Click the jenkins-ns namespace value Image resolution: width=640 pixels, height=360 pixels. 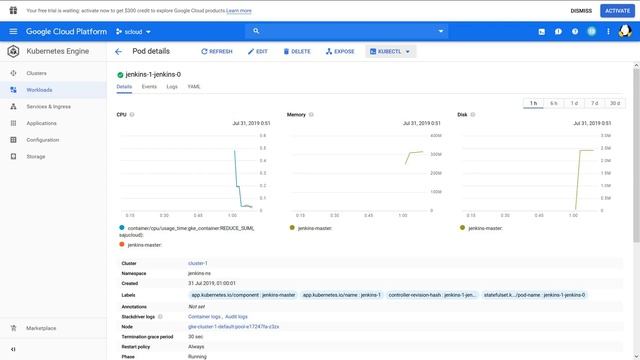tap(199, 273)
